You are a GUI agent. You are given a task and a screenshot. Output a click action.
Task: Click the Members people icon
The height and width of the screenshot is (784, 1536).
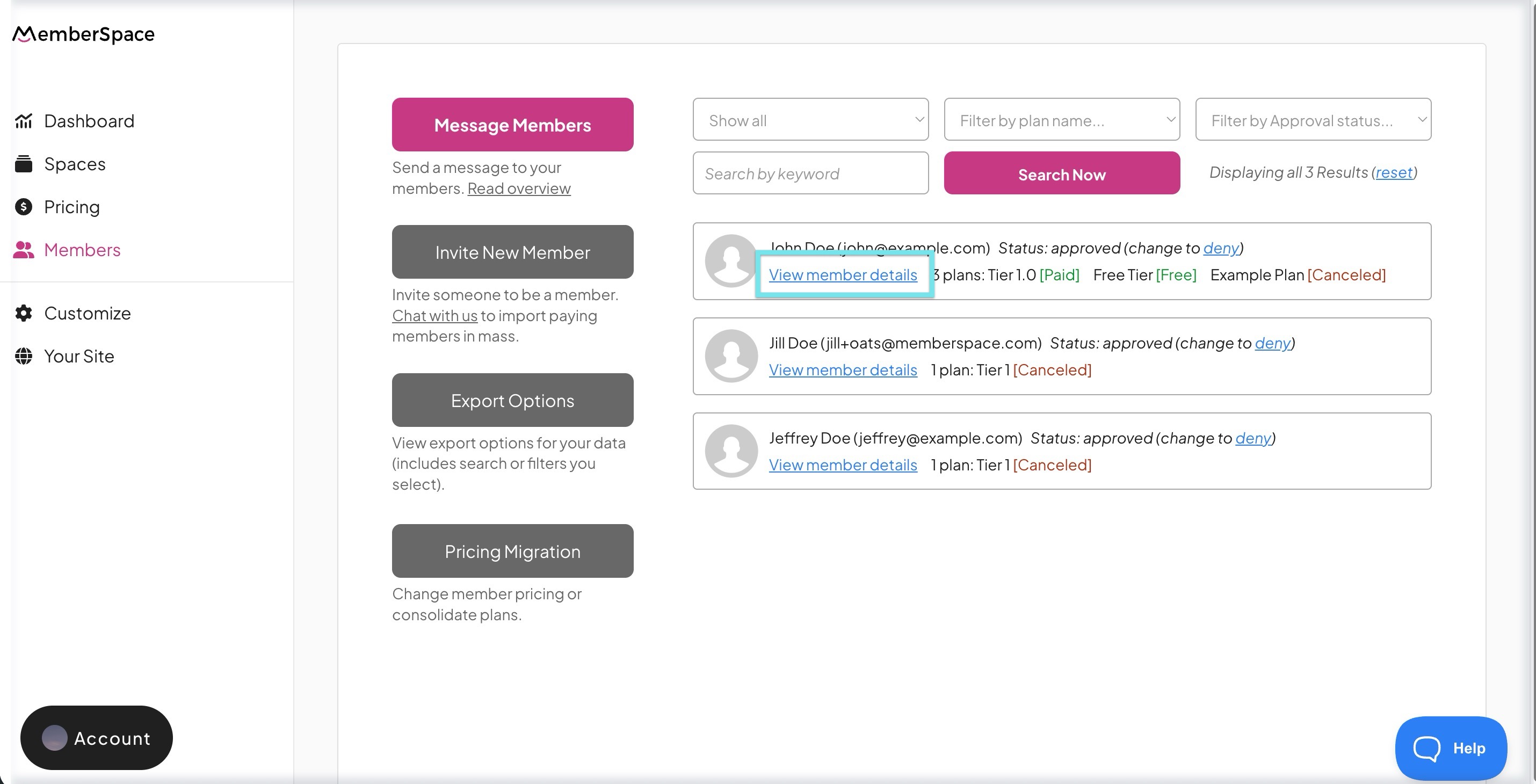23,250
